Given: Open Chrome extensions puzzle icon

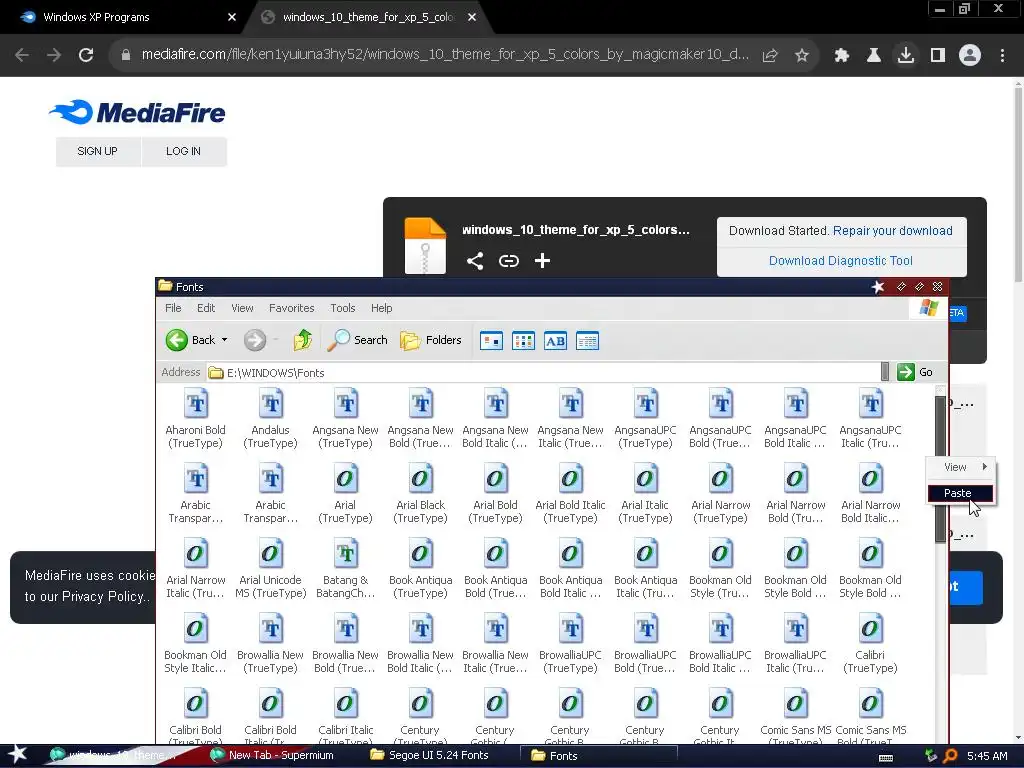Looking at the screenshot, I should tap(842, 56).
